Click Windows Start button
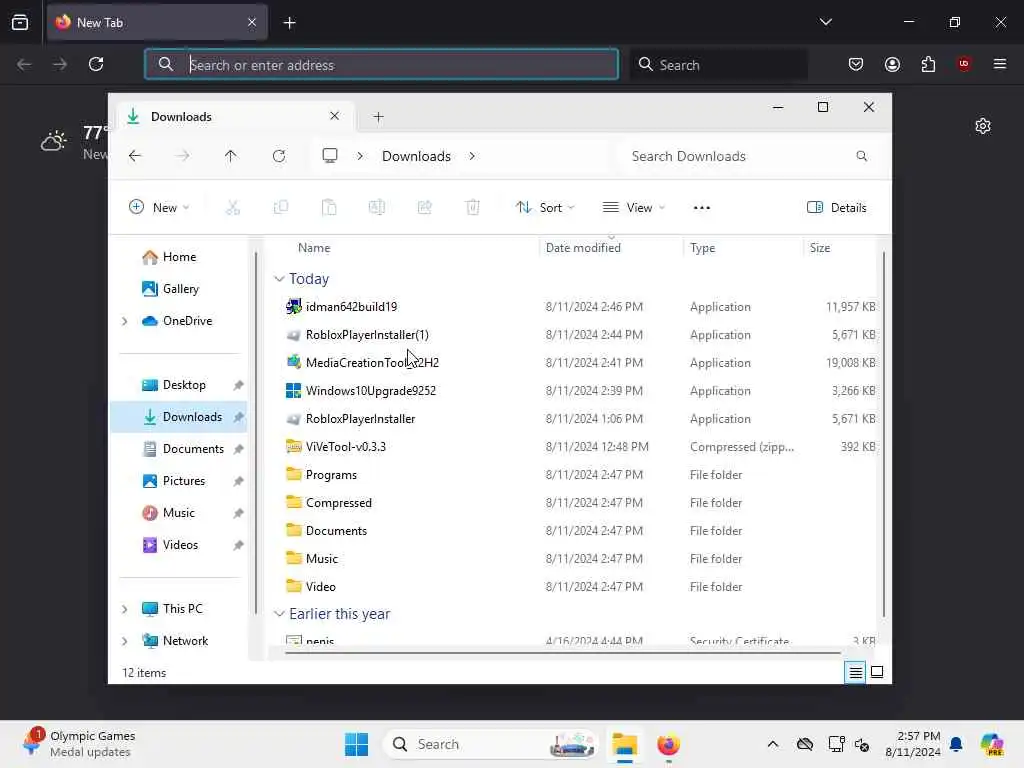The height and width of the screenshot is (768, 1024). 357,744
